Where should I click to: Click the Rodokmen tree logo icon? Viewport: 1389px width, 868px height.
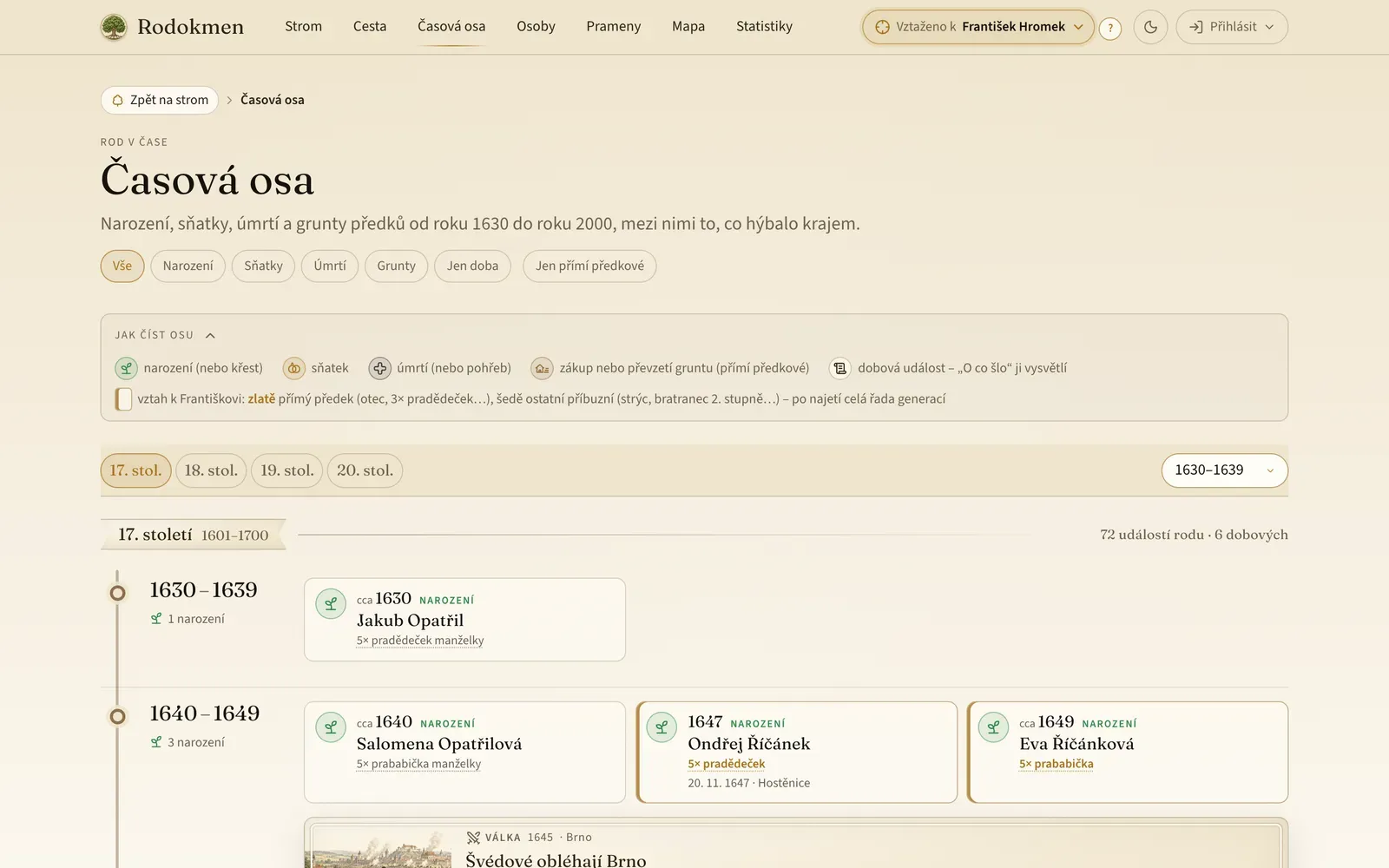click(x=114, y=27)
